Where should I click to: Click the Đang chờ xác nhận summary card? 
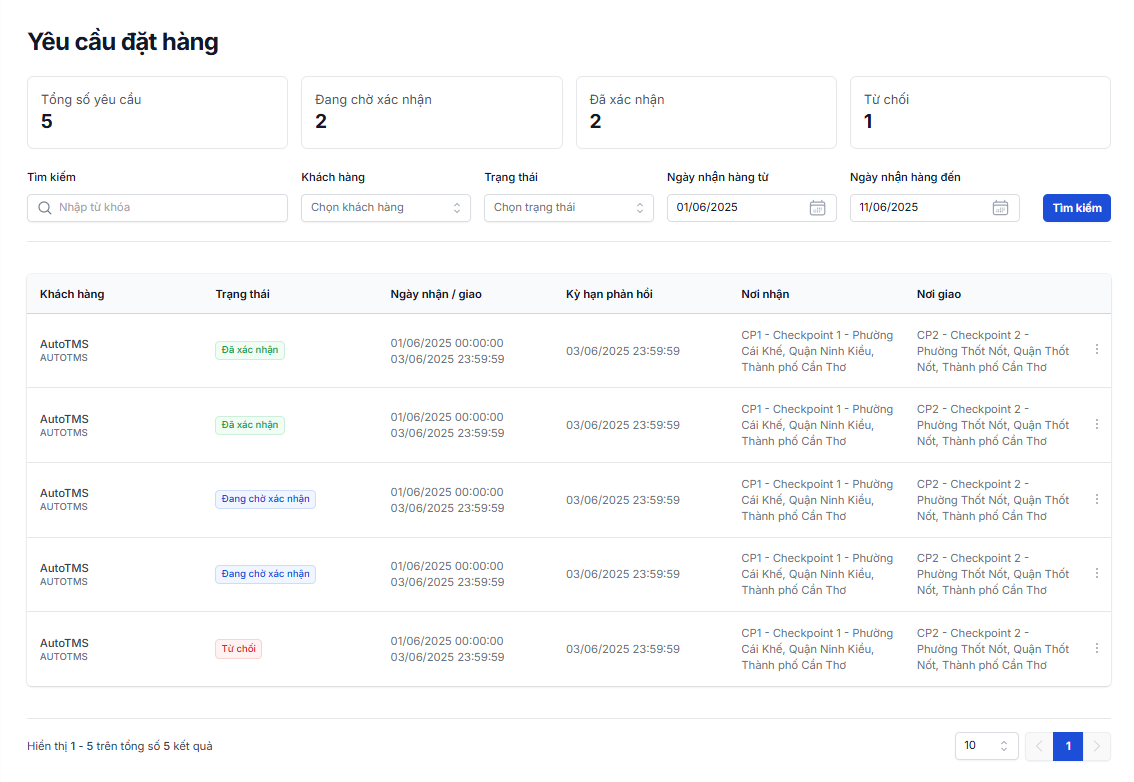tap(431, 112)
